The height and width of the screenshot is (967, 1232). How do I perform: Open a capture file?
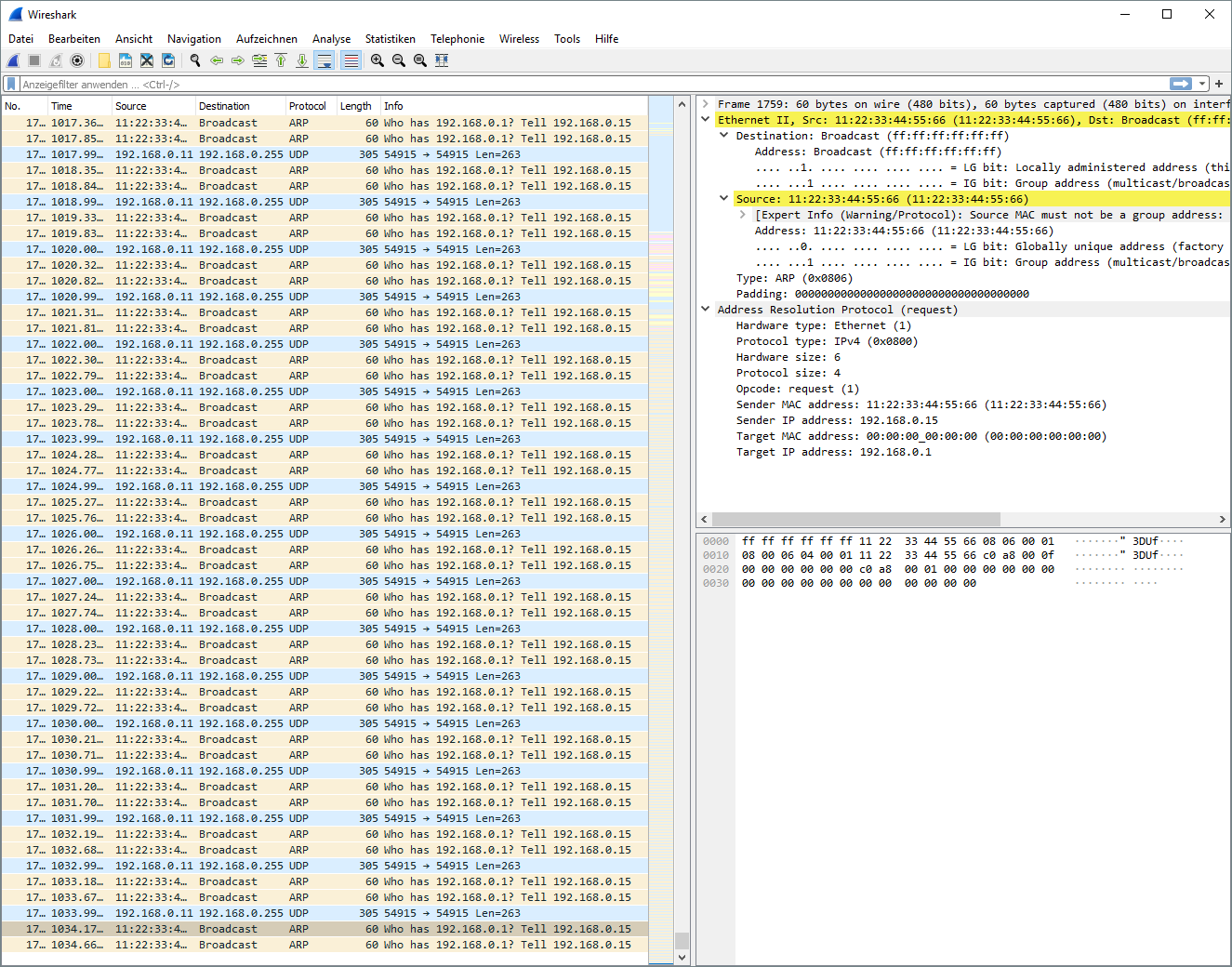click(x=104, y=60)
